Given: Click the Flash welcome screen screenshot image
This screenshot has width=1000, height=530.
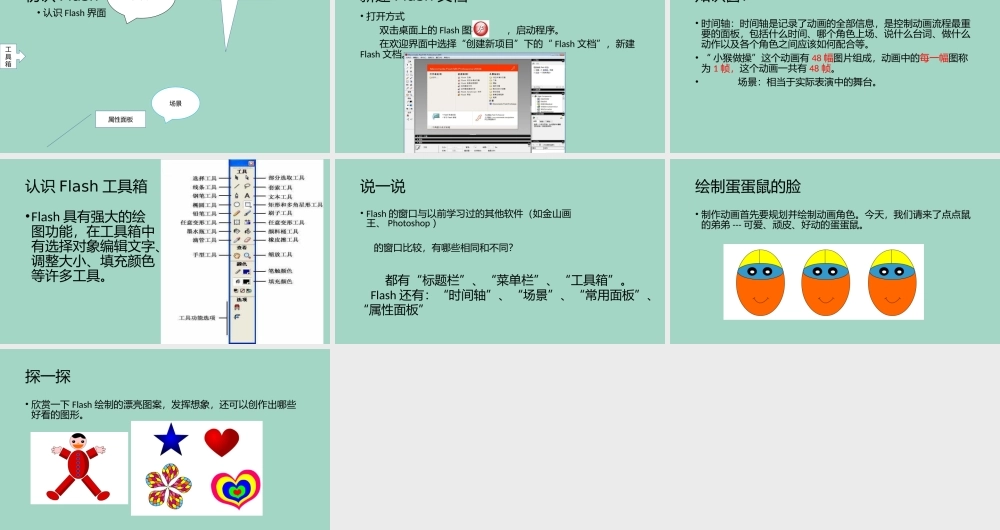Looking at the screenshot, I should coord(485,103).
